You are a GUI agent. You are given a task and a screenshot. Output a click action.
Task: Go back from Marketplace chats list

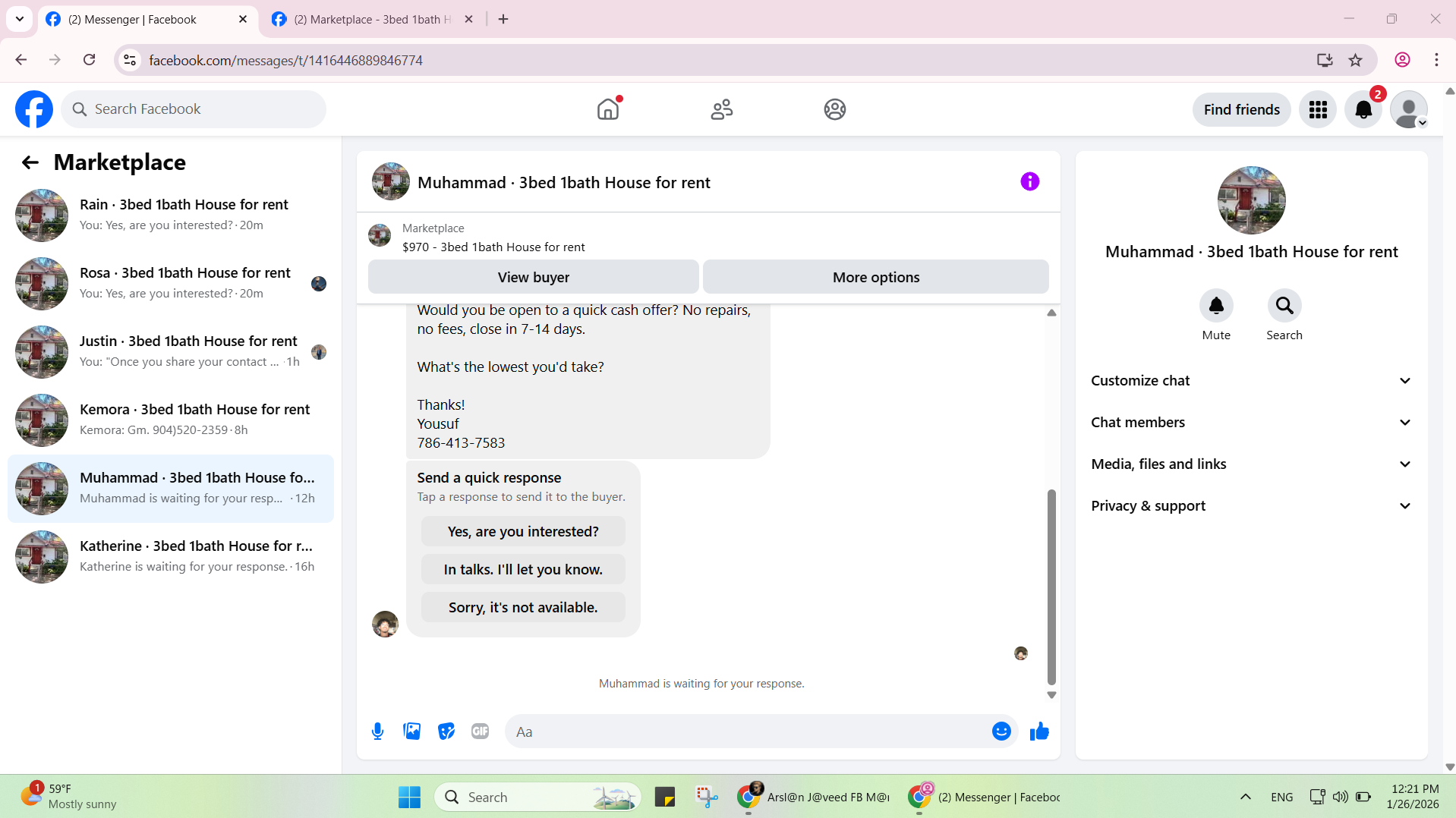click(30, 162)
